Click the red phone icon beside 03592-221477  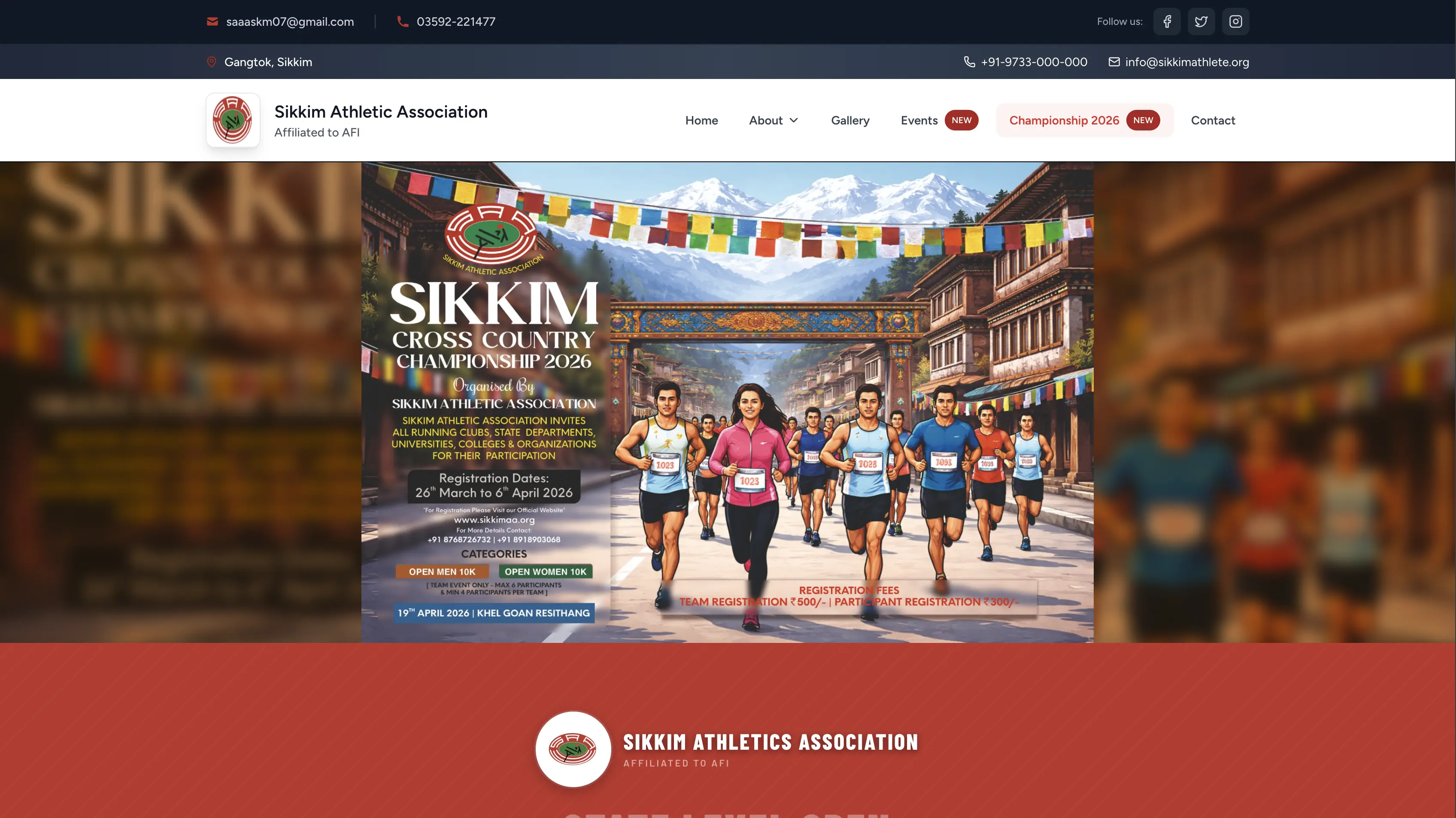point(403,21)
